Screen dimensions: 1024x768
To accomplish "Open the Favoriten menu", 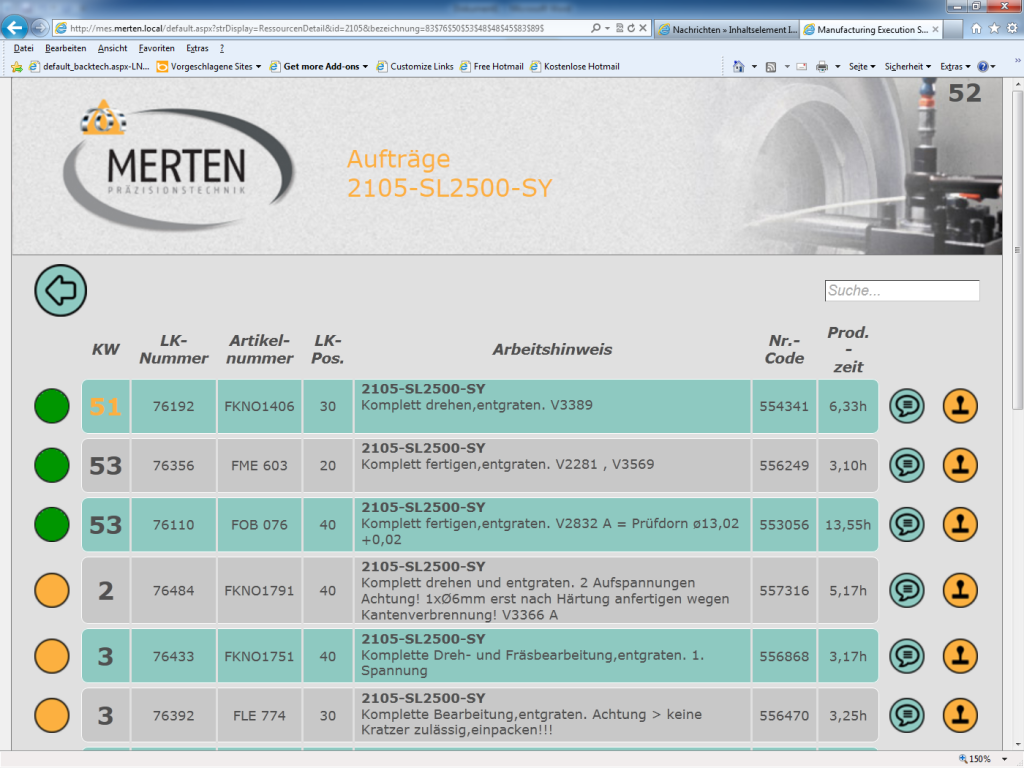I will click(156, 48).
